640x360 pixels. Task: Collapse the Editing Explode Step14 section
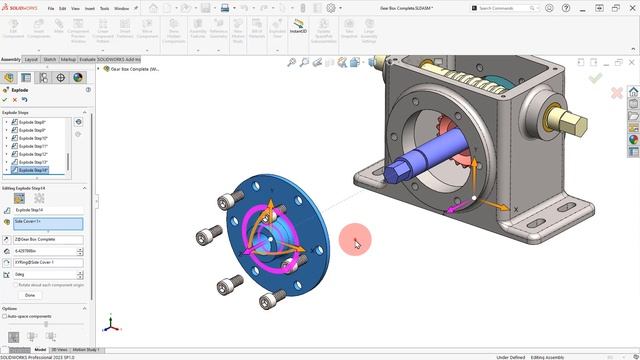84,188
